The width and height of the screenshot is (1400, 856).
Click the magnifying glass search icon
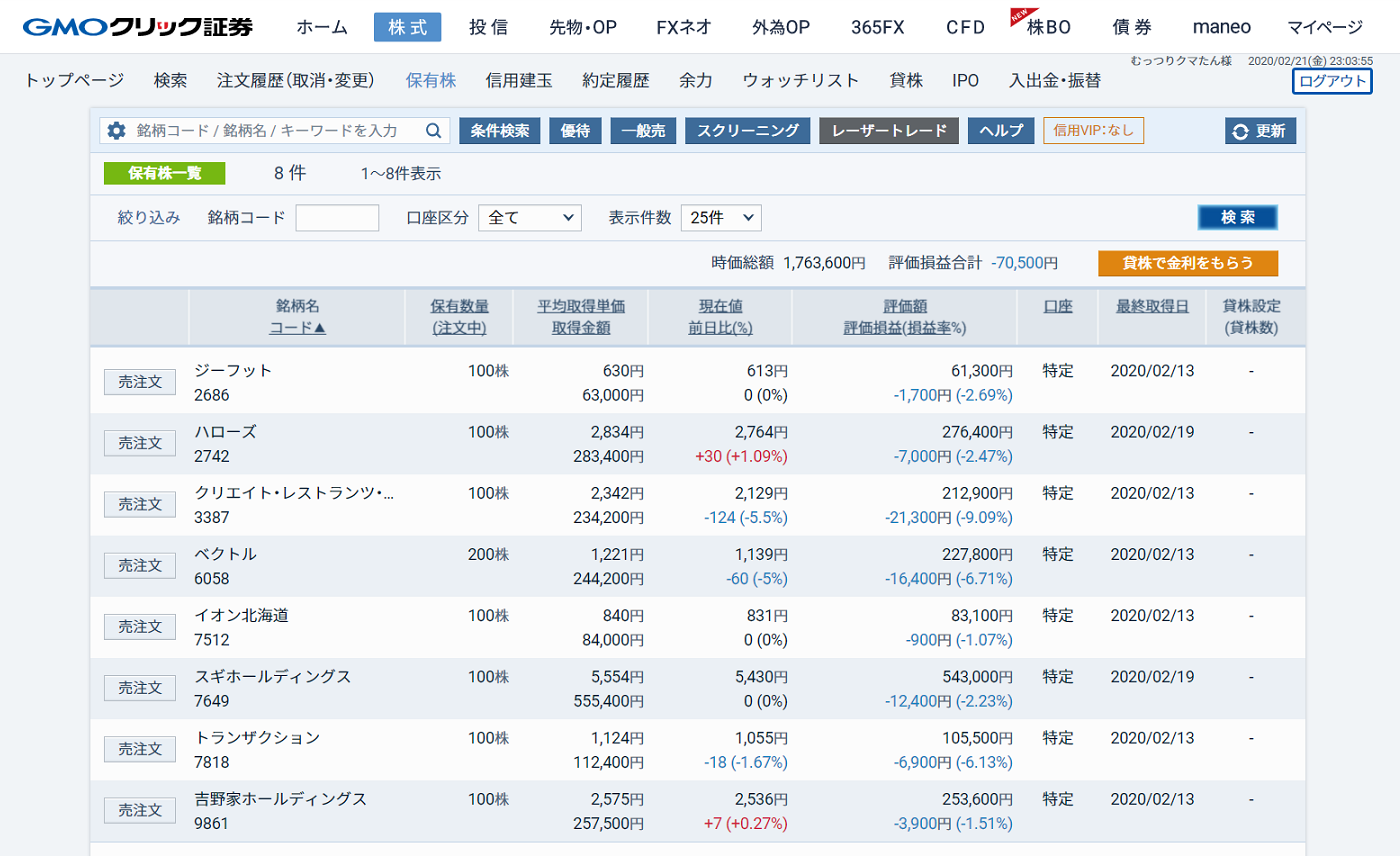point(433,131)
